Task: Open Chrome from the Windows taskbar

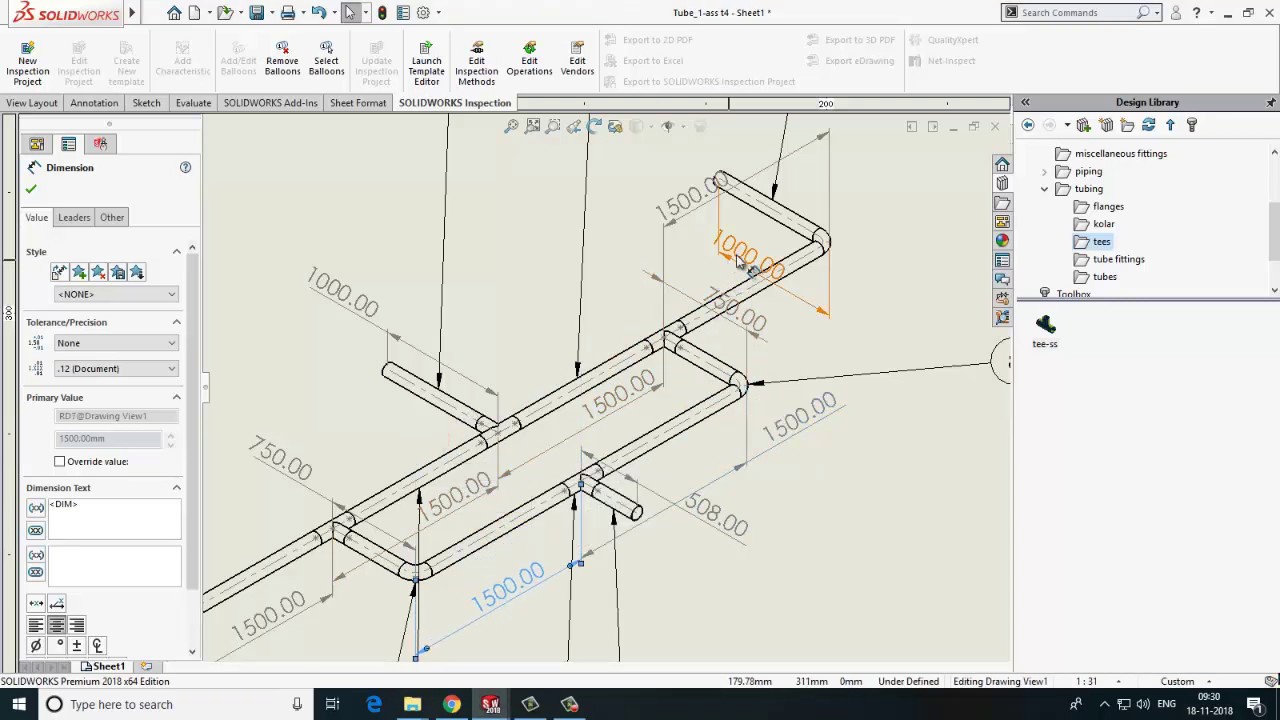Action: click(451, 704)
